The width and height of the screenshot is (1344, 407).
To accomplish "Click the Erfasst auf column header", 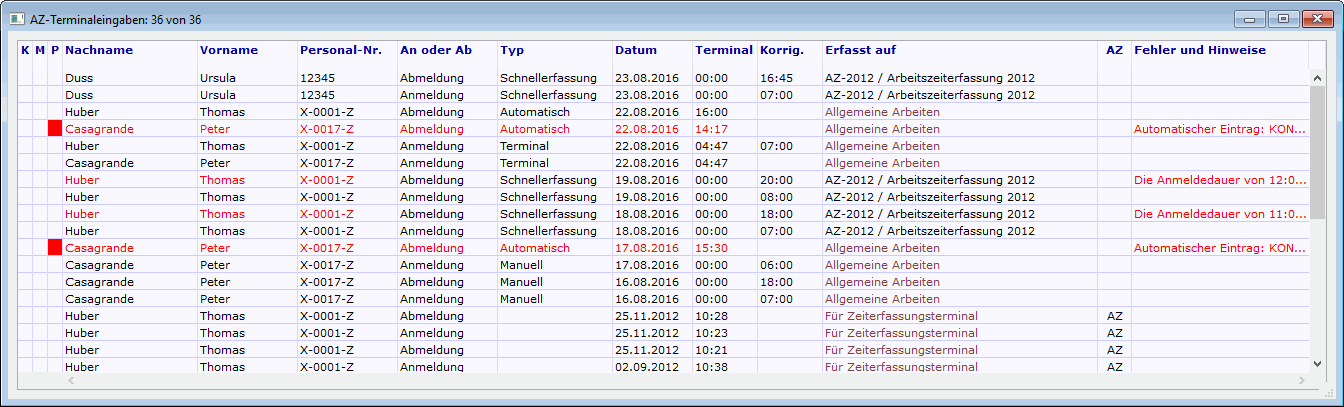I will [x=860, y=50].
